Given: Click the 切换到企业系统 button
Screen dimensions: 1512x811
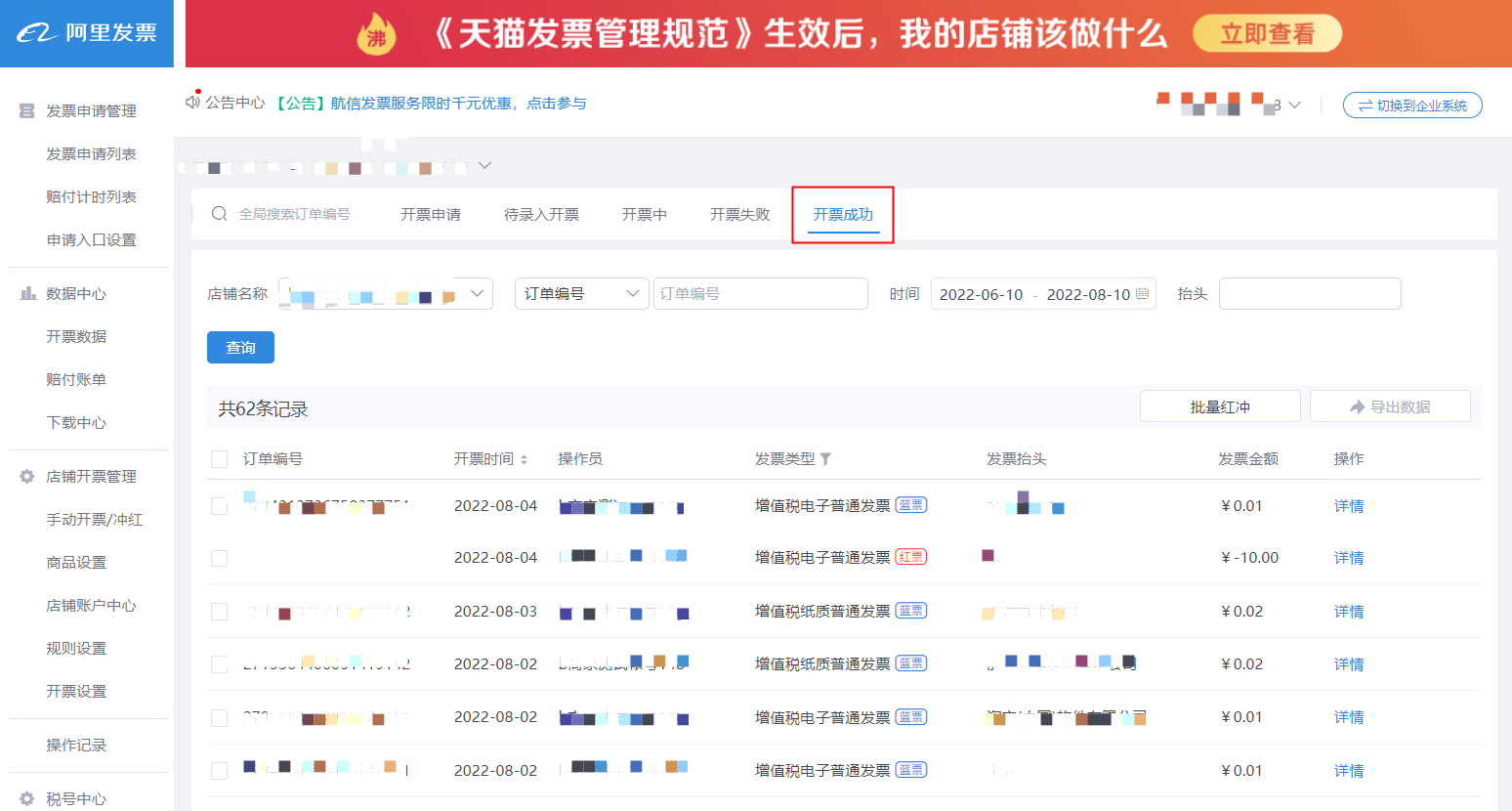Looking at the screenshot, I should (1412, 106).
